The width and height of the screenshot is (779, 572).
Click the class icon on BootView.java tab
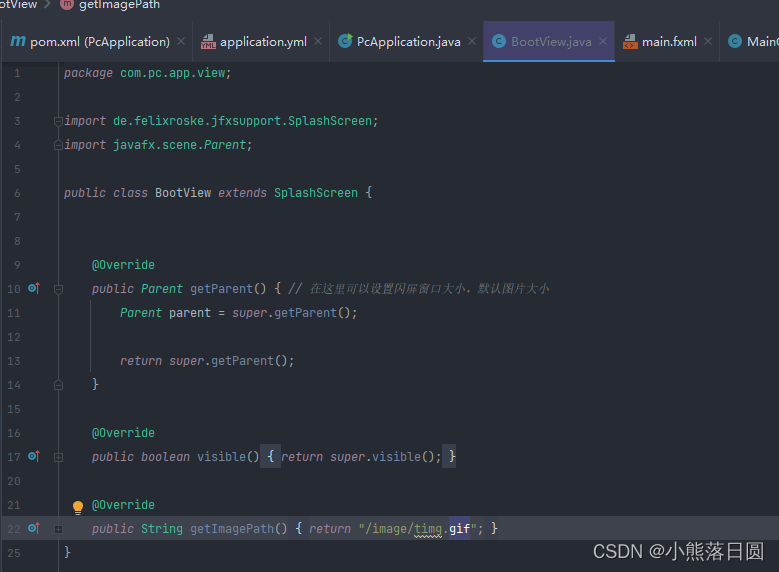coord(499,42)
